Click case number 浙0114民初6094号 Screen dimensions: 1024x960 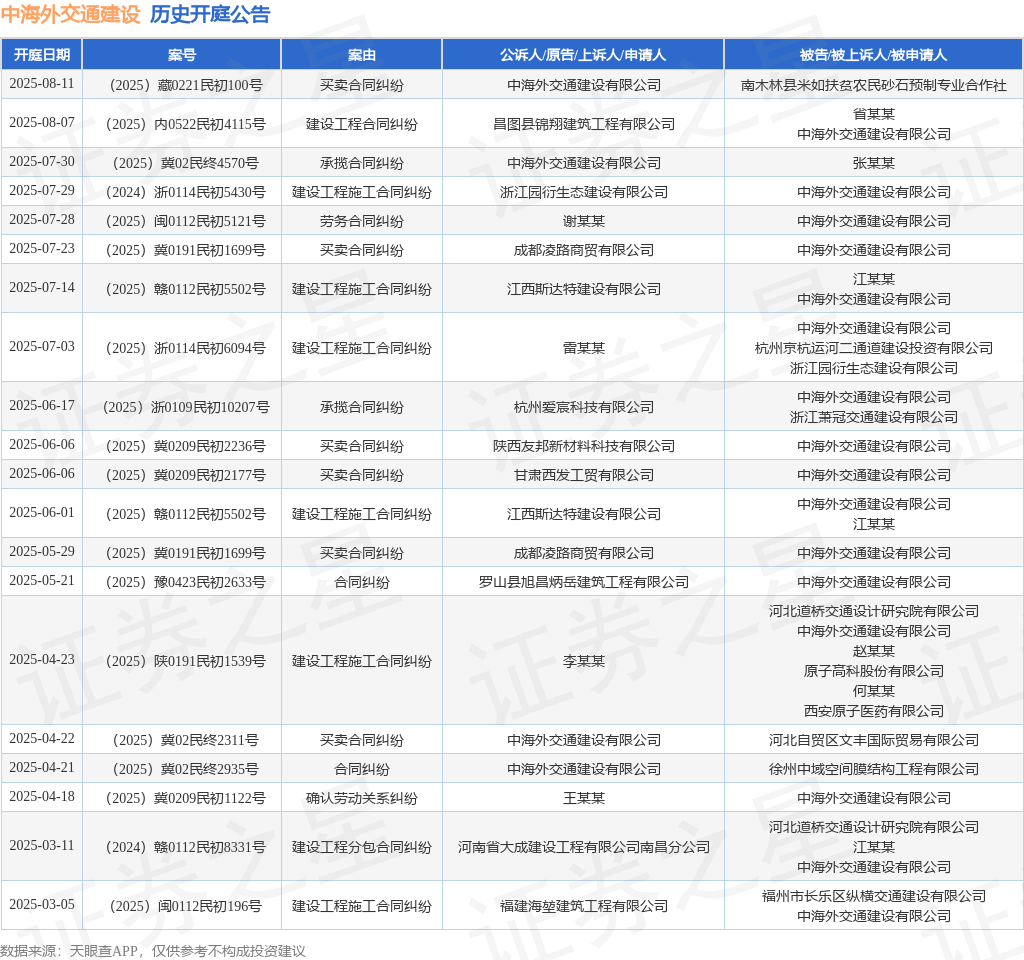(x=186, y=348)
